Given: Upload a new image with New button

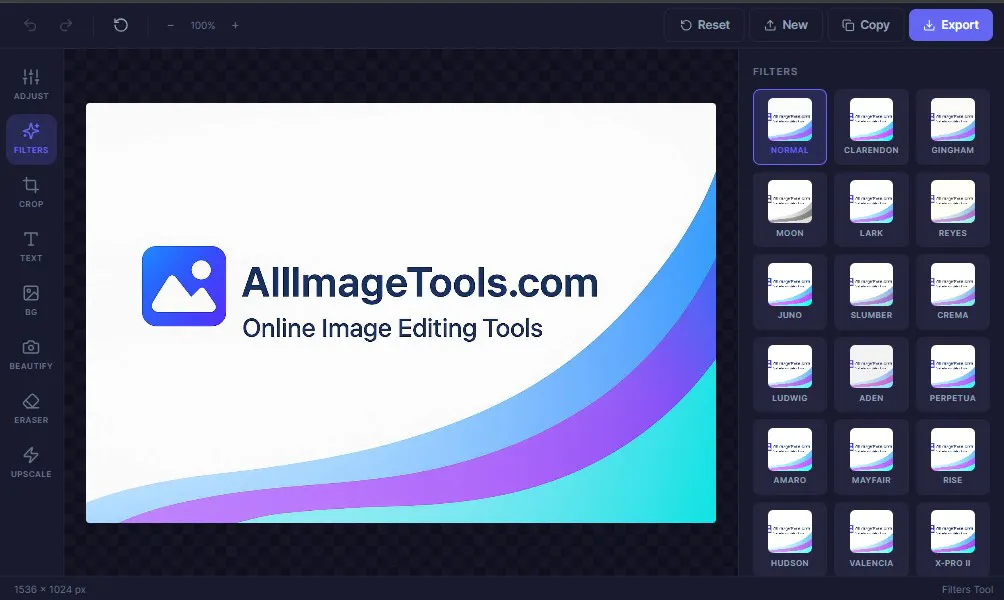Looking at the screenshot, I should pyautogui.click(x=786, y=25).
